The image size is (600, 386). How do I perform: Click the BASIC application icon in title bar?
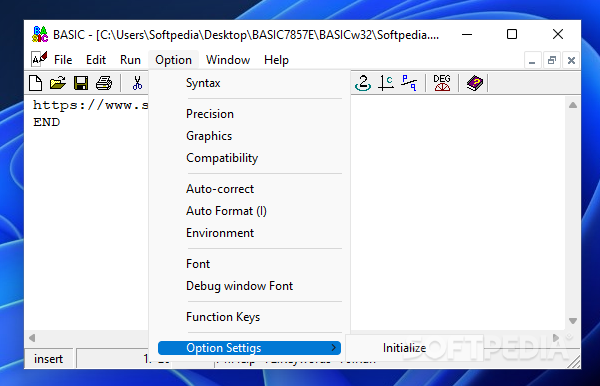[x=40, y=34]
